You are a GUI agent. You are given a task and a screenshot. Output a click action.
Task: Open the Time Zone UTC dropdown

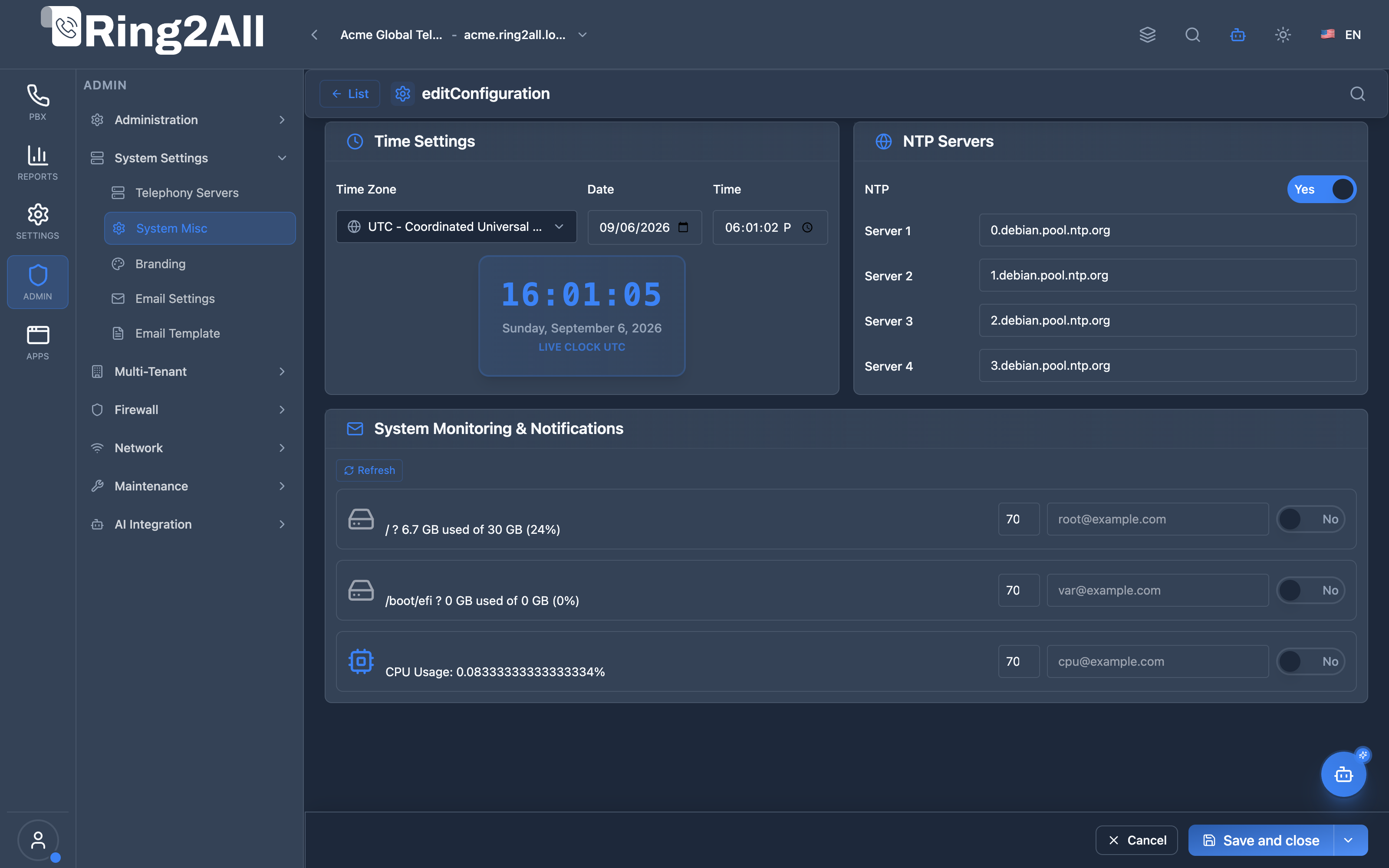click(456, 227)
